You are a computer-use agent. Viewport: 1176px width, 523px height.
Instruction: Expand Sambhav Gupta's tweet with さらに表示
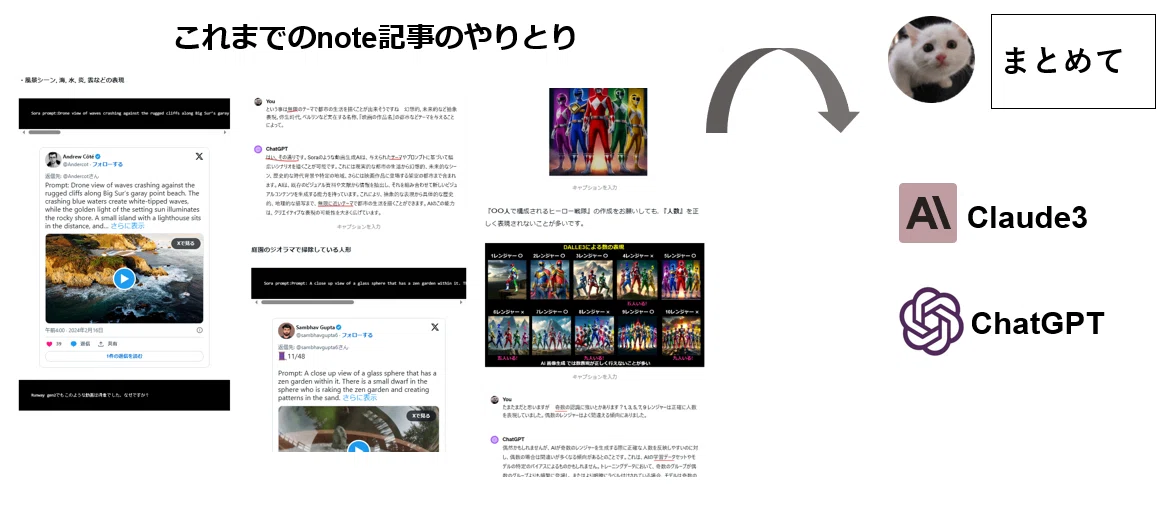360,398
